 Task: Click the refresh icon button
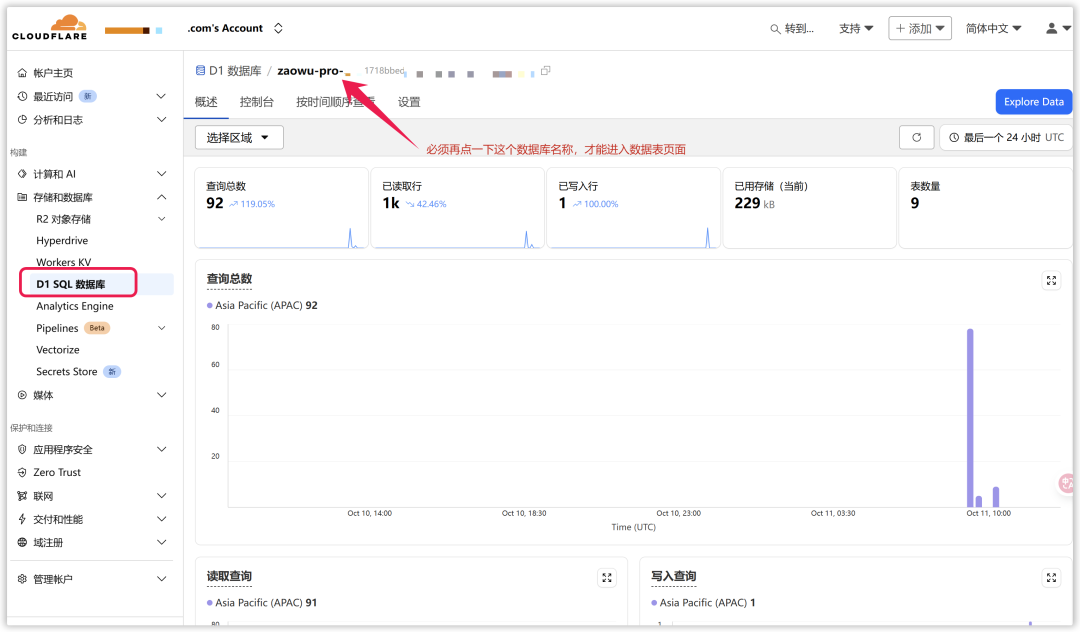click(917, 138)
